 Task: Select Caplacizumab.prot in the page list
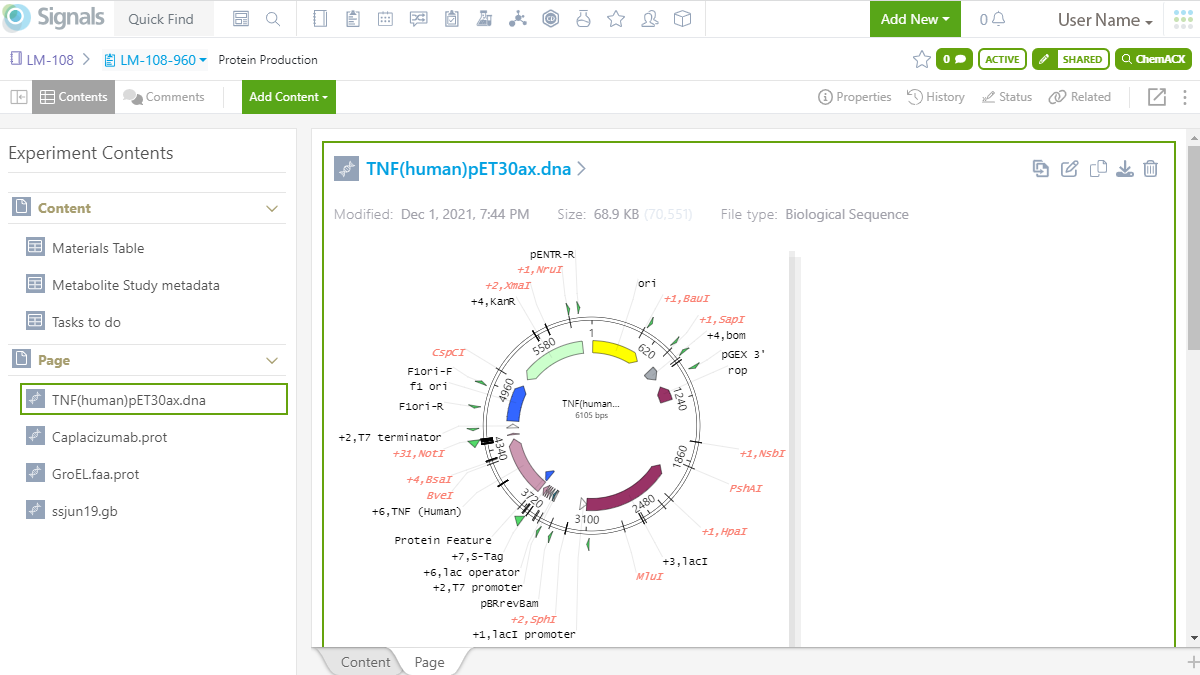click(110, 437)
